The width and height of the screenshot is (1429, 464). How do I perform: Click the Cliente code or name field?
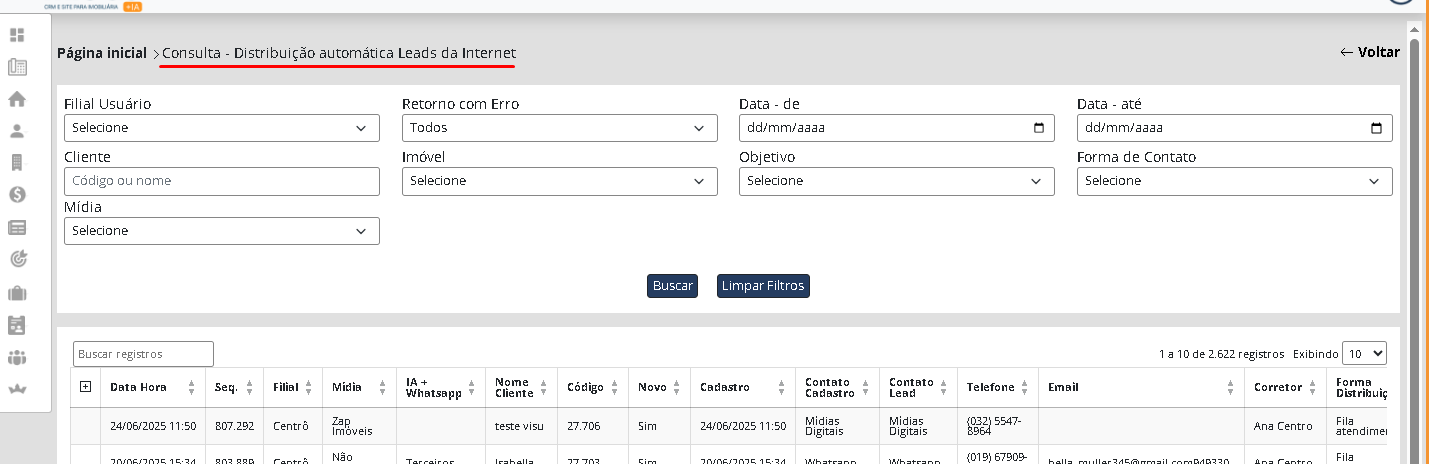pyautogui.click(x=221, y=181)
